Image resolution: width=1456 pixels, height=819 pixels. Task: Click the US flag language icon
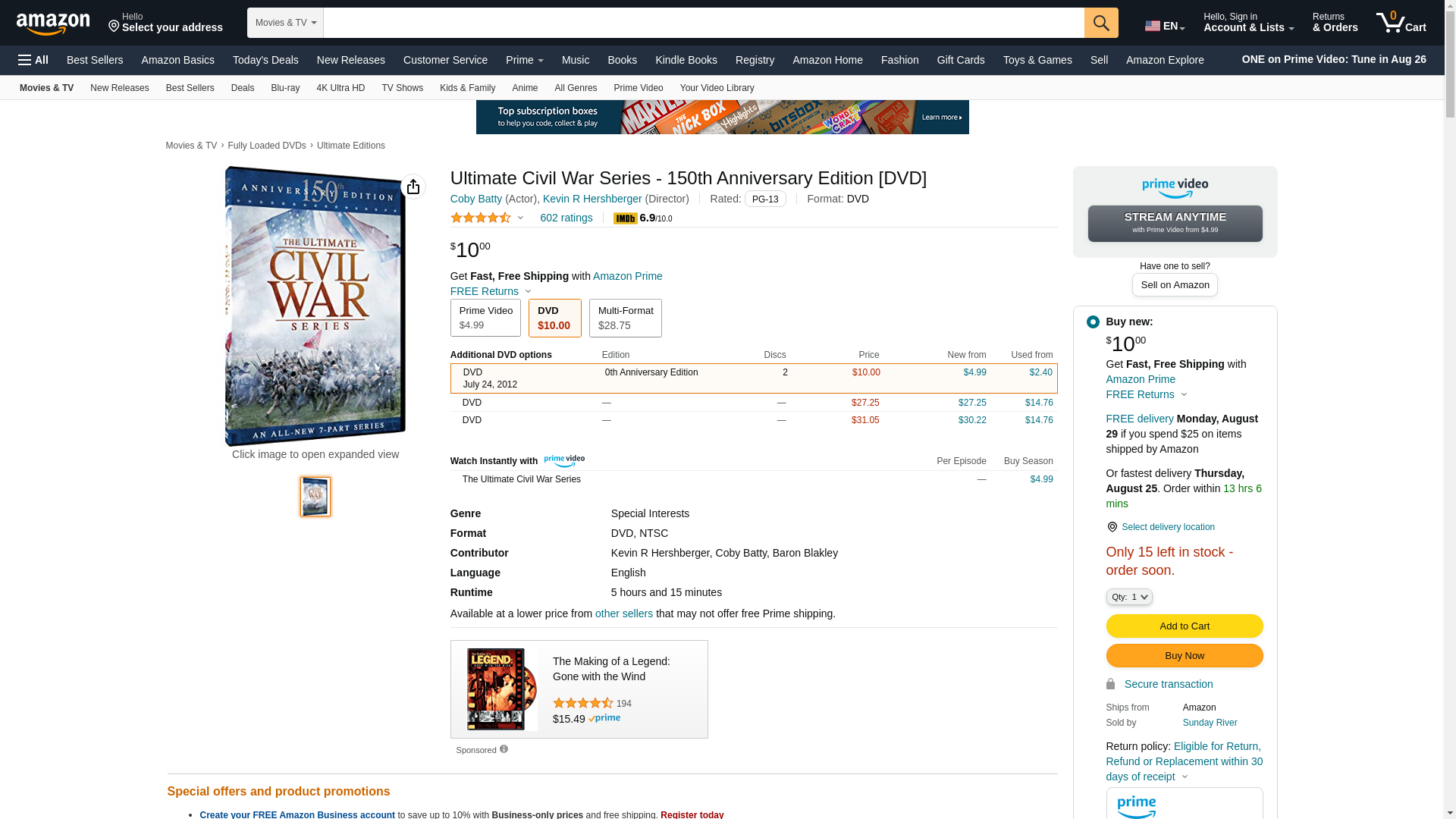[x=1153, y=27]
